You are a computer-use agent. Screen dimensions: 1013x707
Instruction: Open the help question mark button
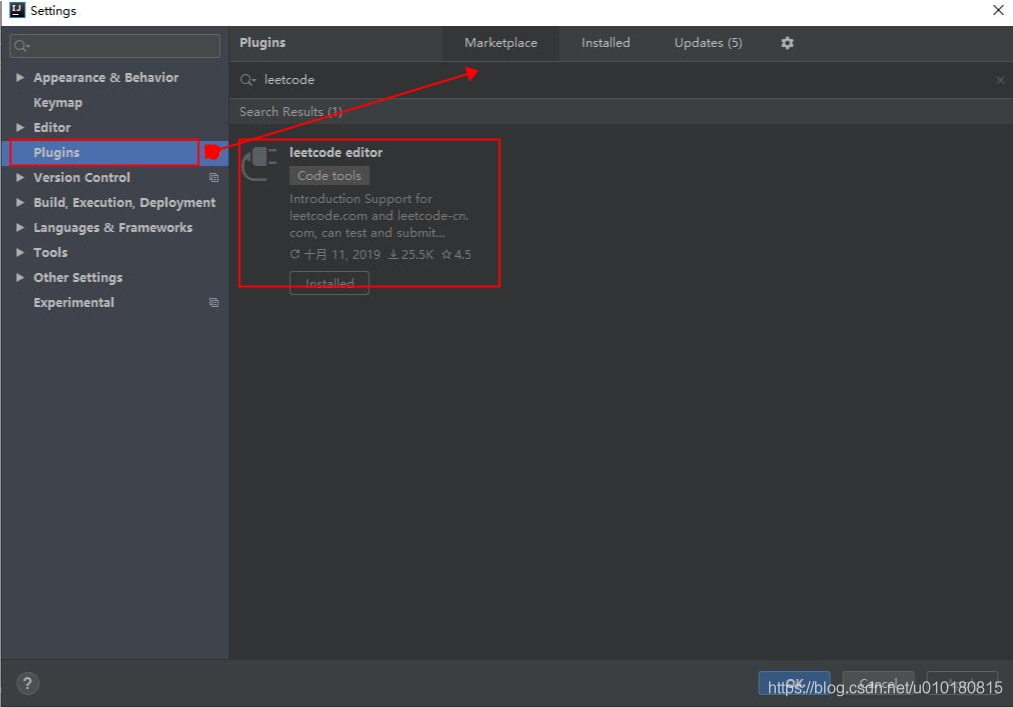[x=27, y=684]
